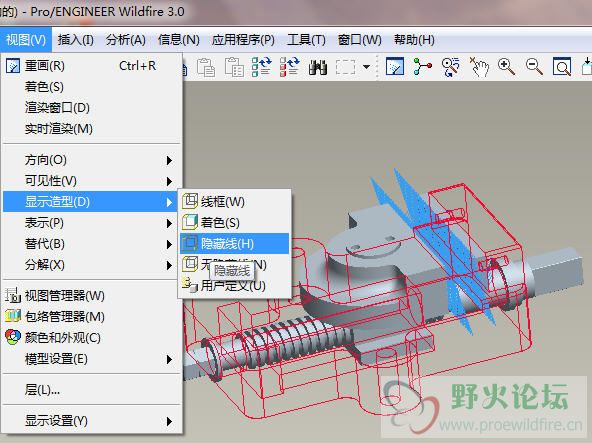Open the 视图(V) menu
The height and width of the screenshot is (443, 592).
[x=26, y=40]
